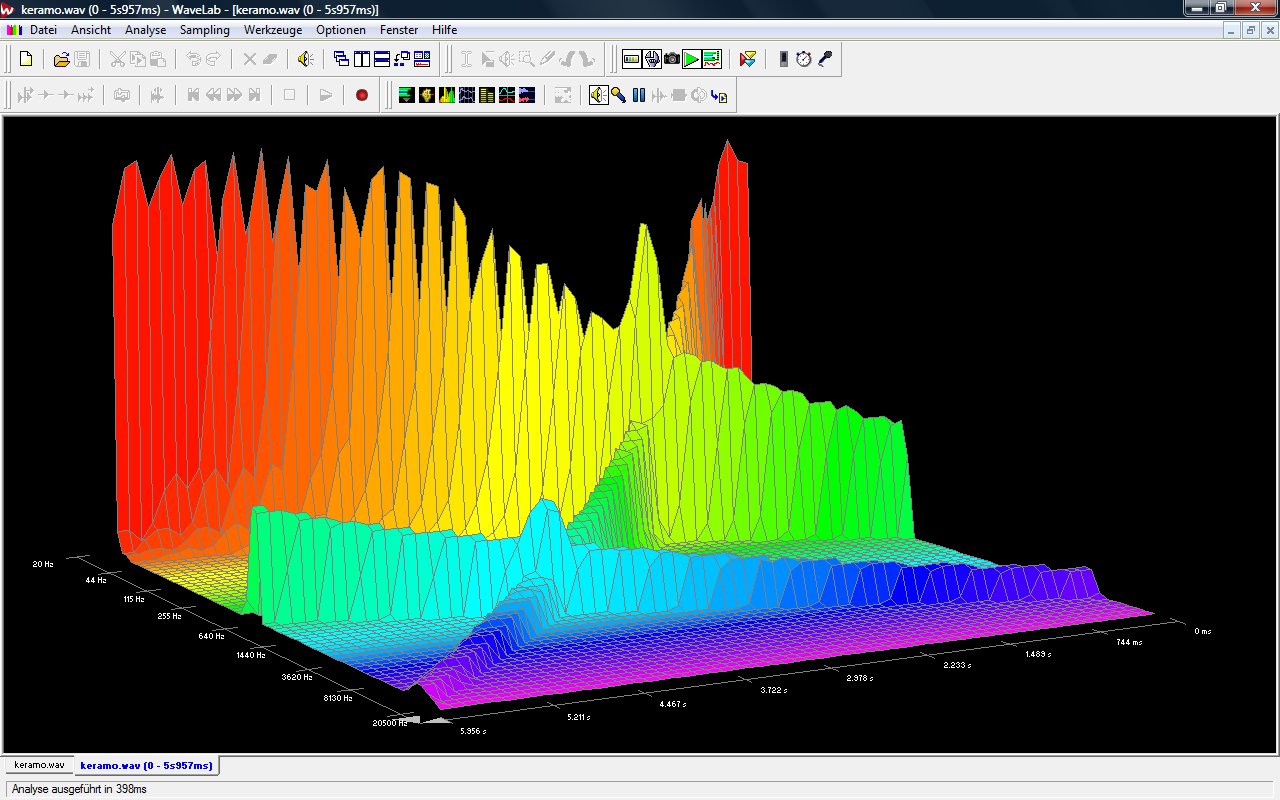Open the Hilfe menu

click(x=444, y=30)
